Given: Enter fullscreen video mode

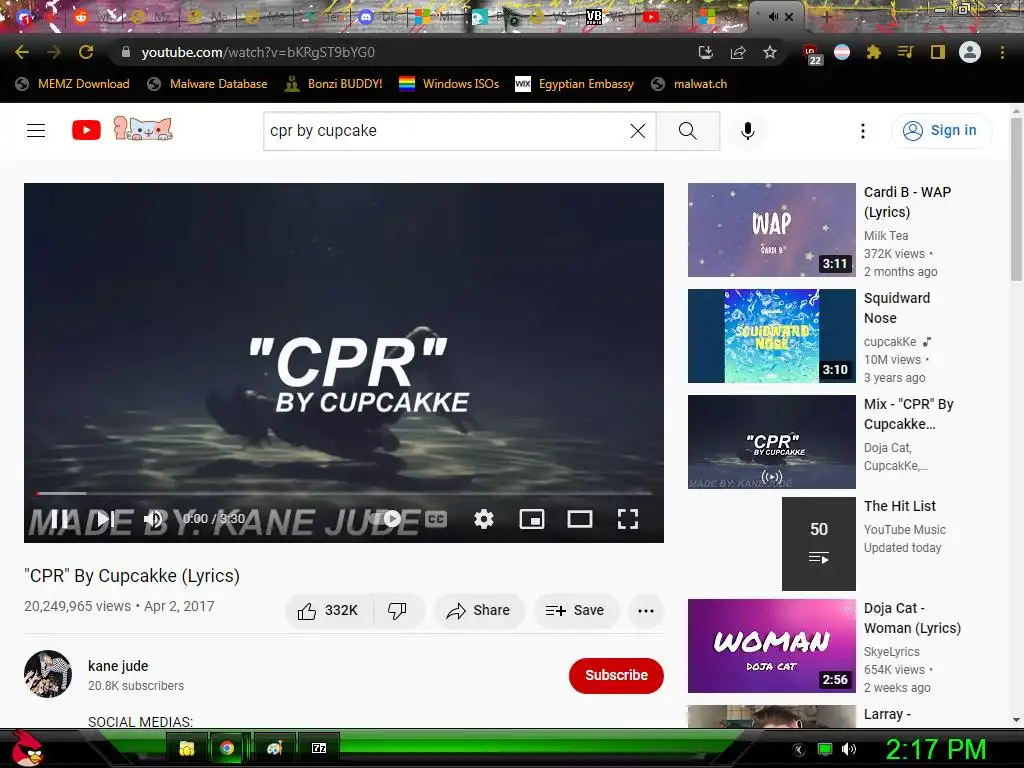Looking at the screenshot, I should (x=628, y=519).
